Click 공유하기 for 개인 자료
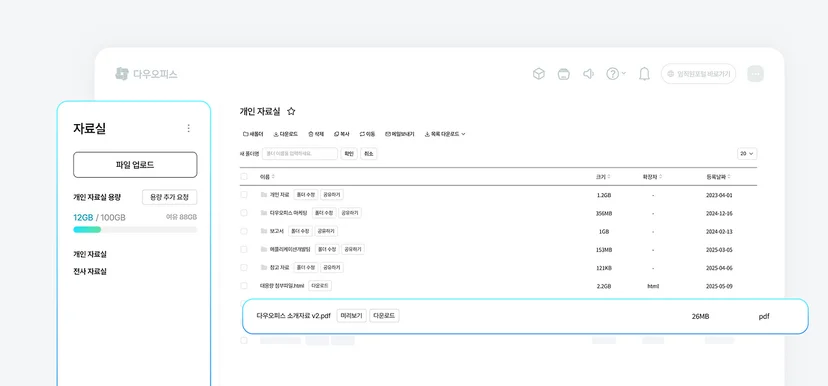This screenshot has width=828, height=386. pos(332,195)
